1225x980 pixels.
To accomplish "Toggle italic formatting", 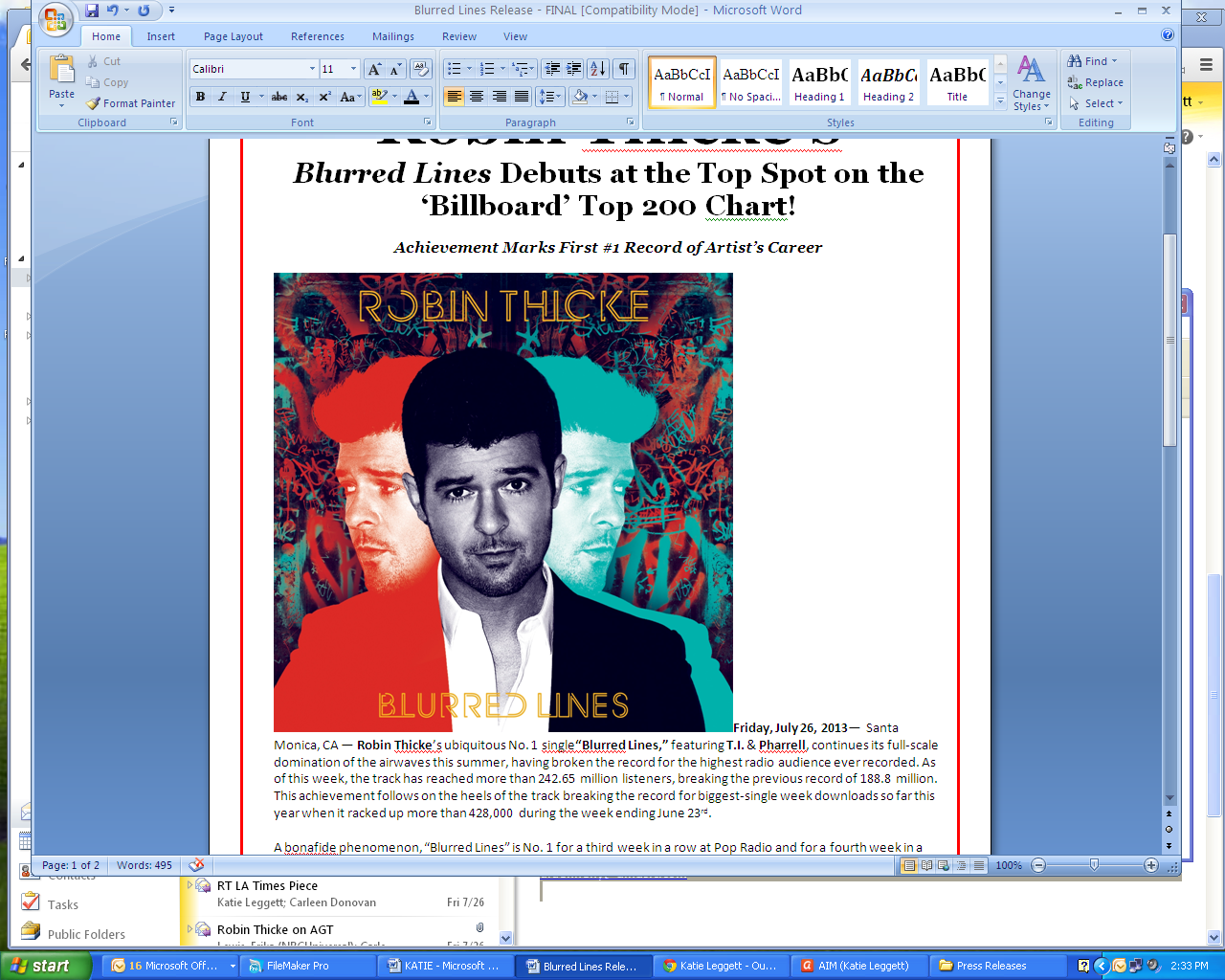I will [222, 97].
